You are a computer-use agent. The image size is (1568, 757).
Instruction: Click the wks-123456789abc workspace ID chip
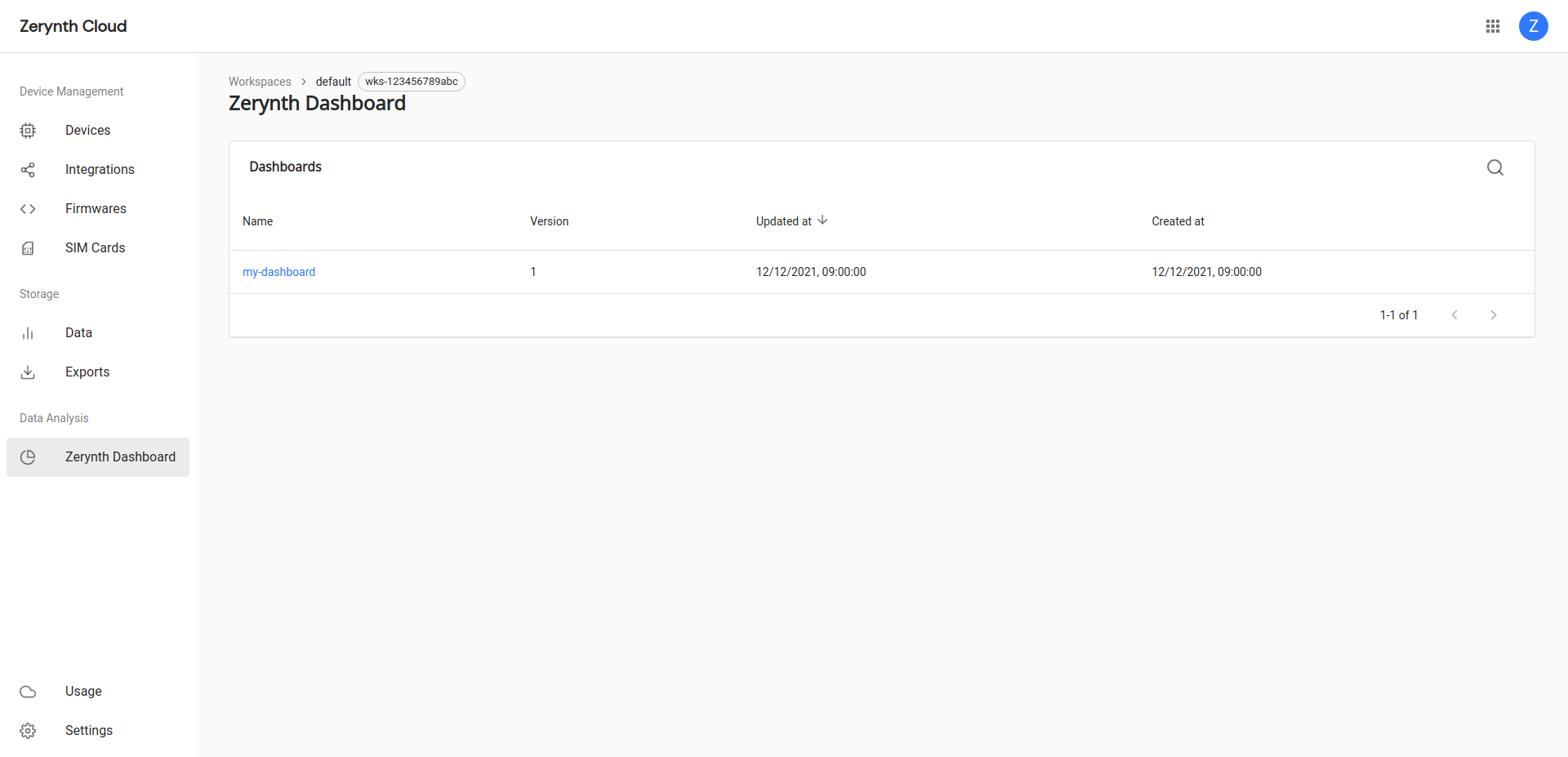tap(412, 82)
